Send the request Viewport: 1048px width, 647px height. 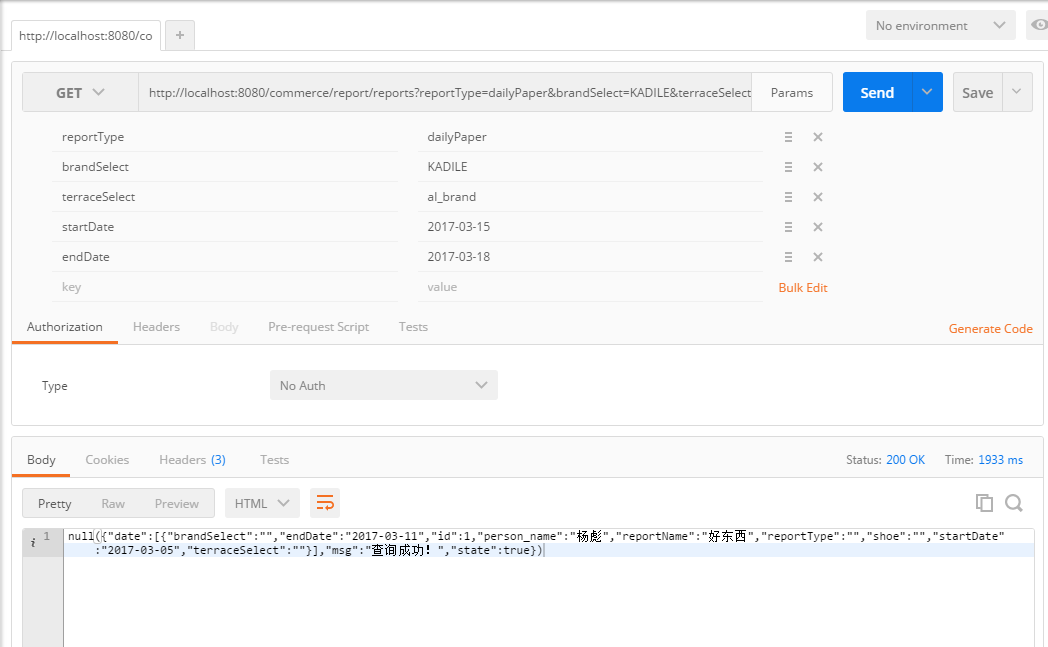coord(877,92)
